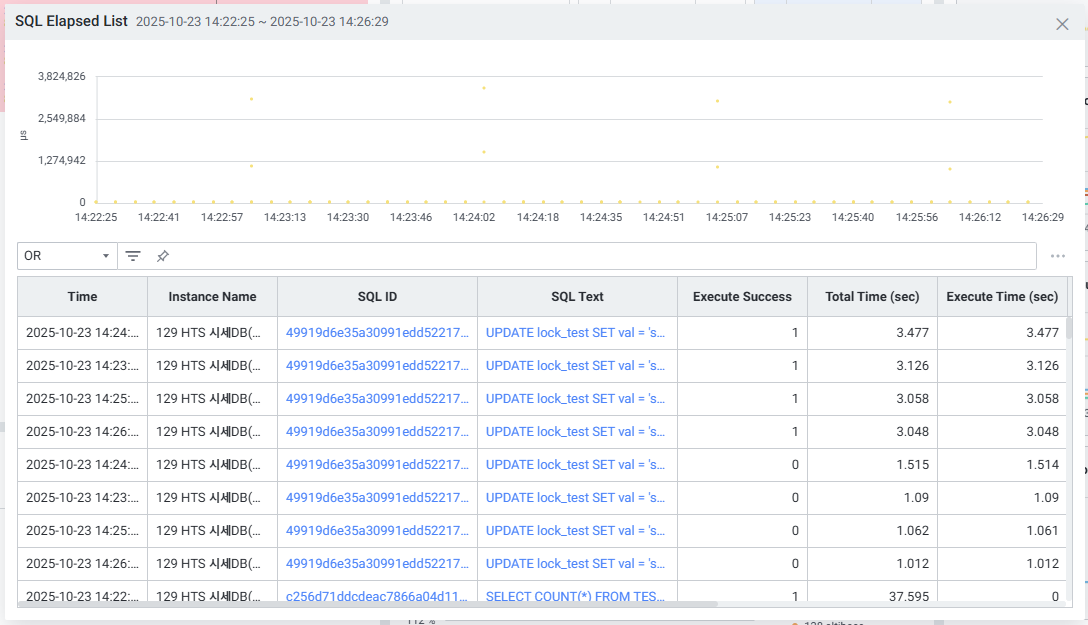The image size is (1088, 625).
Task: Open SQL ID link in 3.477 row
Action: 377,333
